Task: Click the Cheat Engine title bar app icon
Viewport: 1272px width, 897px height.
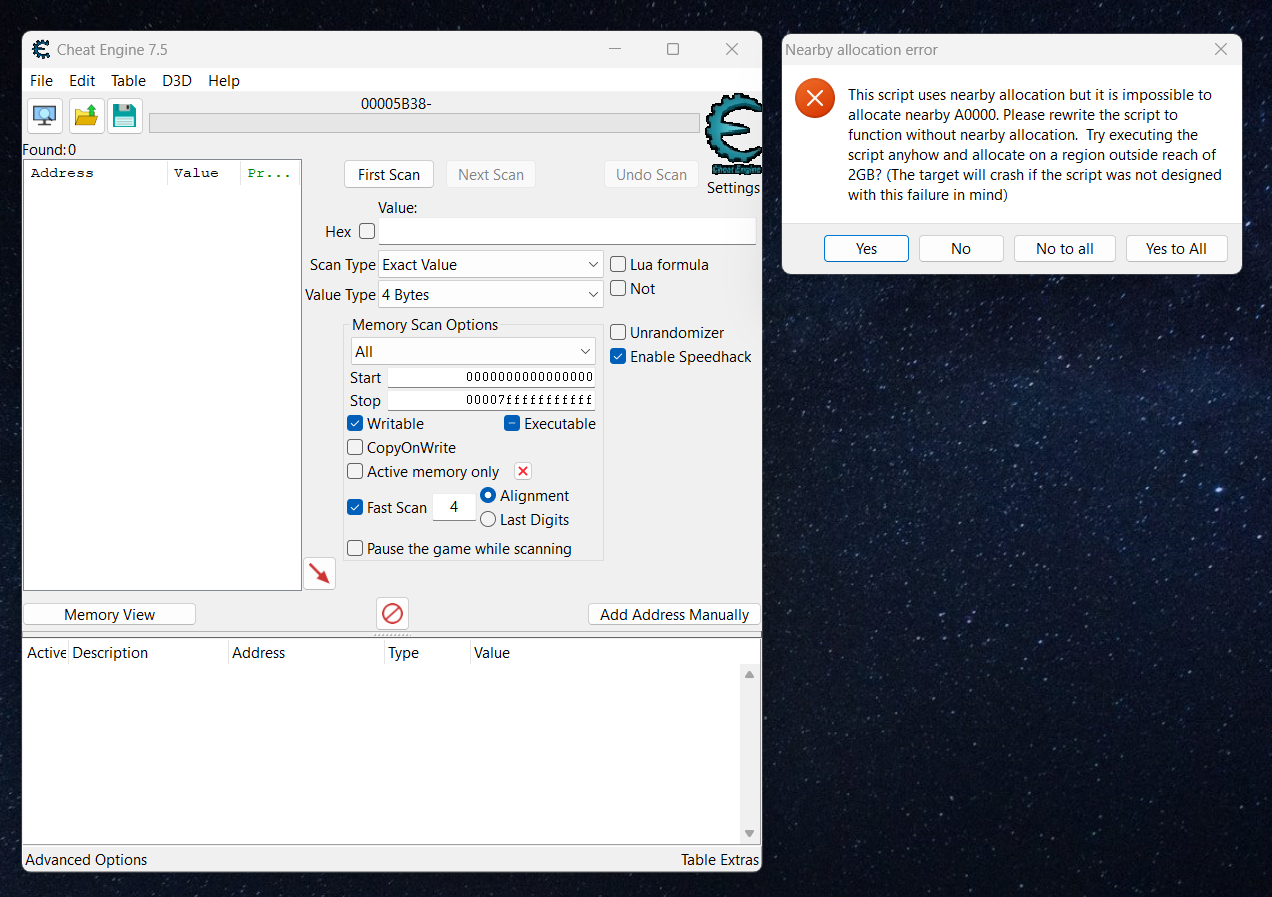Action: click(x=41, y=49)
